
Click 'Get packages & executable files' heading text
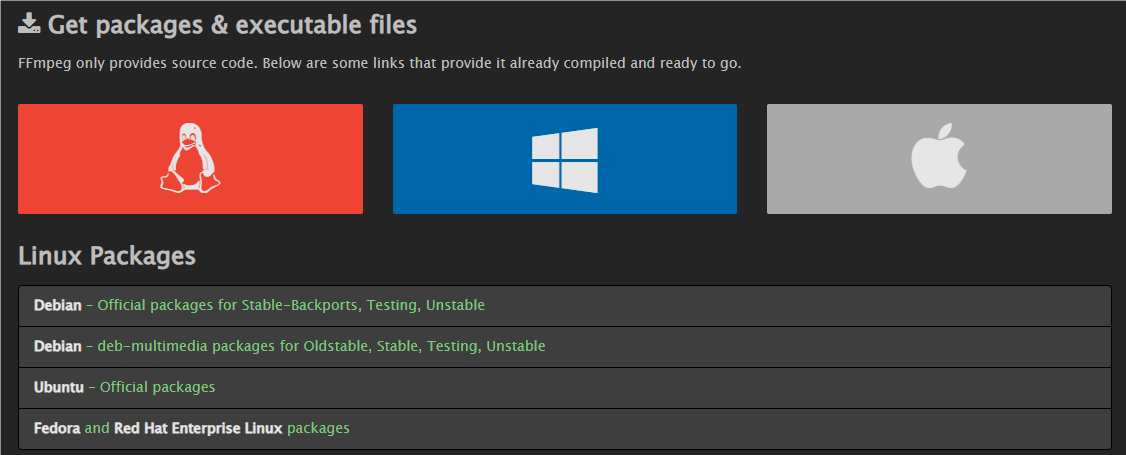(x=232, y=24)
